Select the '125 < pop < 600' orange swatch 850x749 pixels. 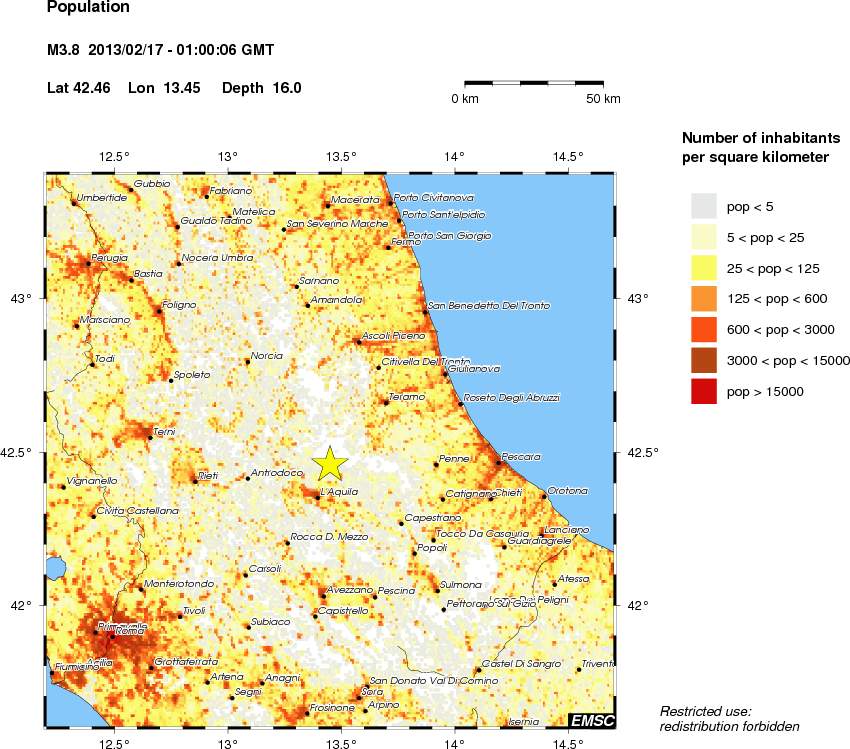pos(704,299)
